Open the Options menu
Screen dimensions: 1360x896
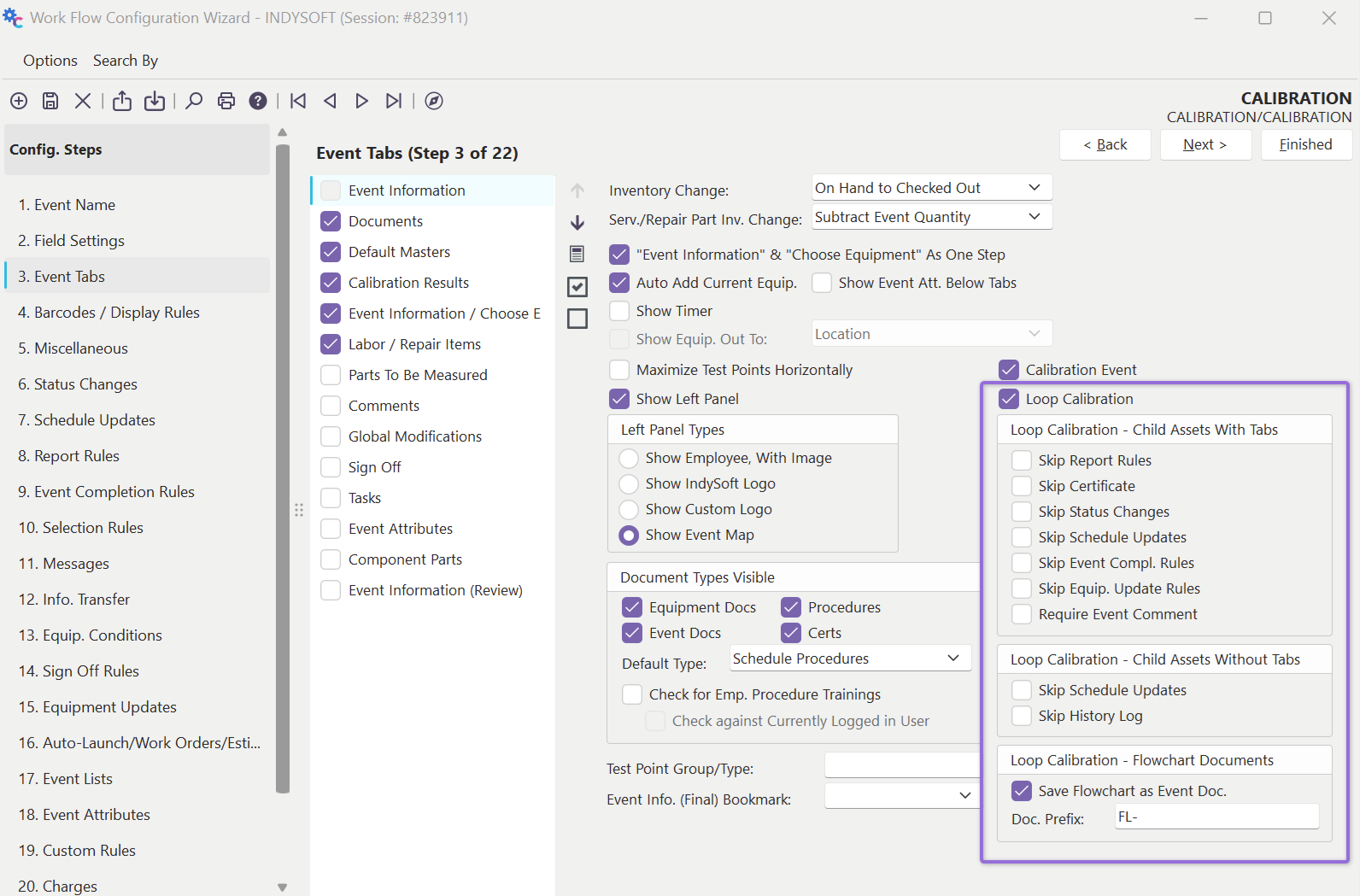pyautogui.click(x=50, y=61)
